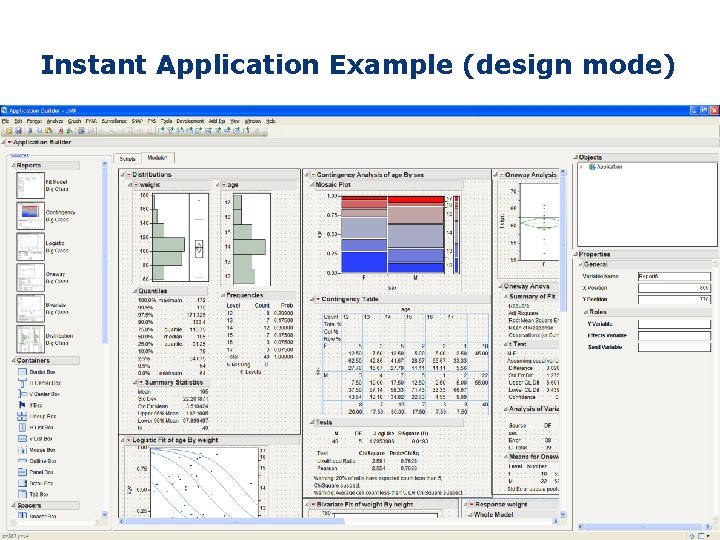Select the Contingency report thumbnail
The height and width of the screenshot is (540, 720).
coord(30,216)
